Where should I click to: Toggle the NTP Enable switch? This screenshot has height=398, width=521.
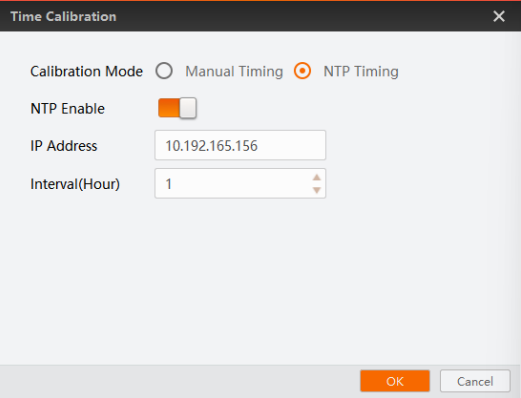[x=177, y=108]
